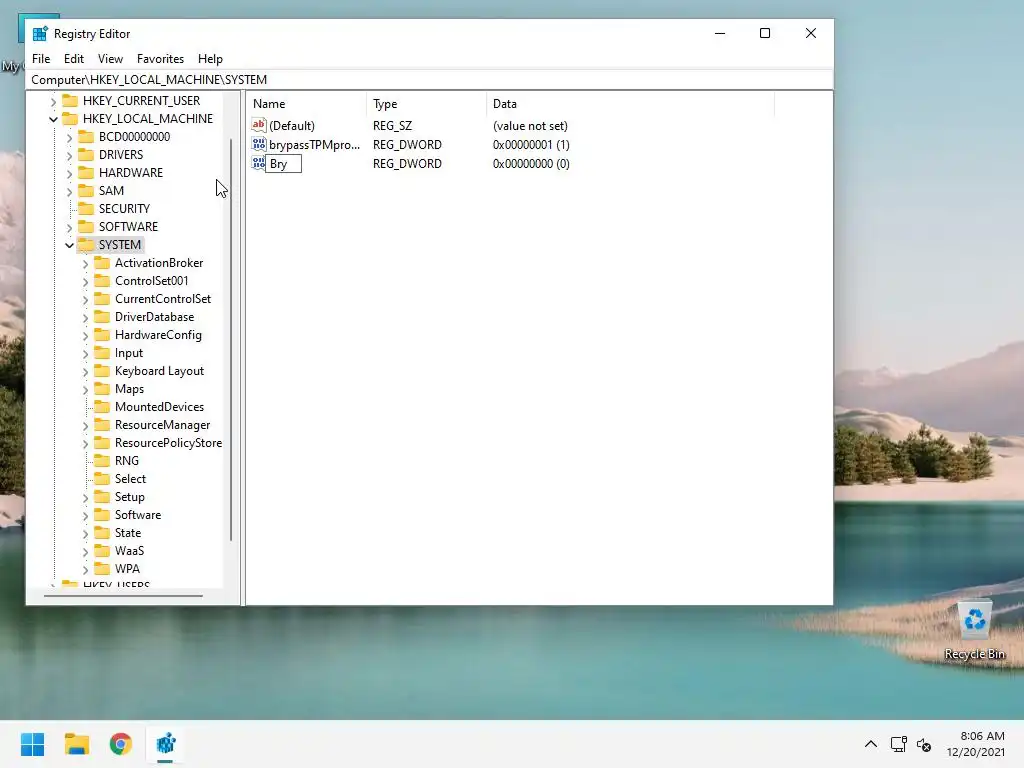Sort values by the Data column header

click(630, 104)
